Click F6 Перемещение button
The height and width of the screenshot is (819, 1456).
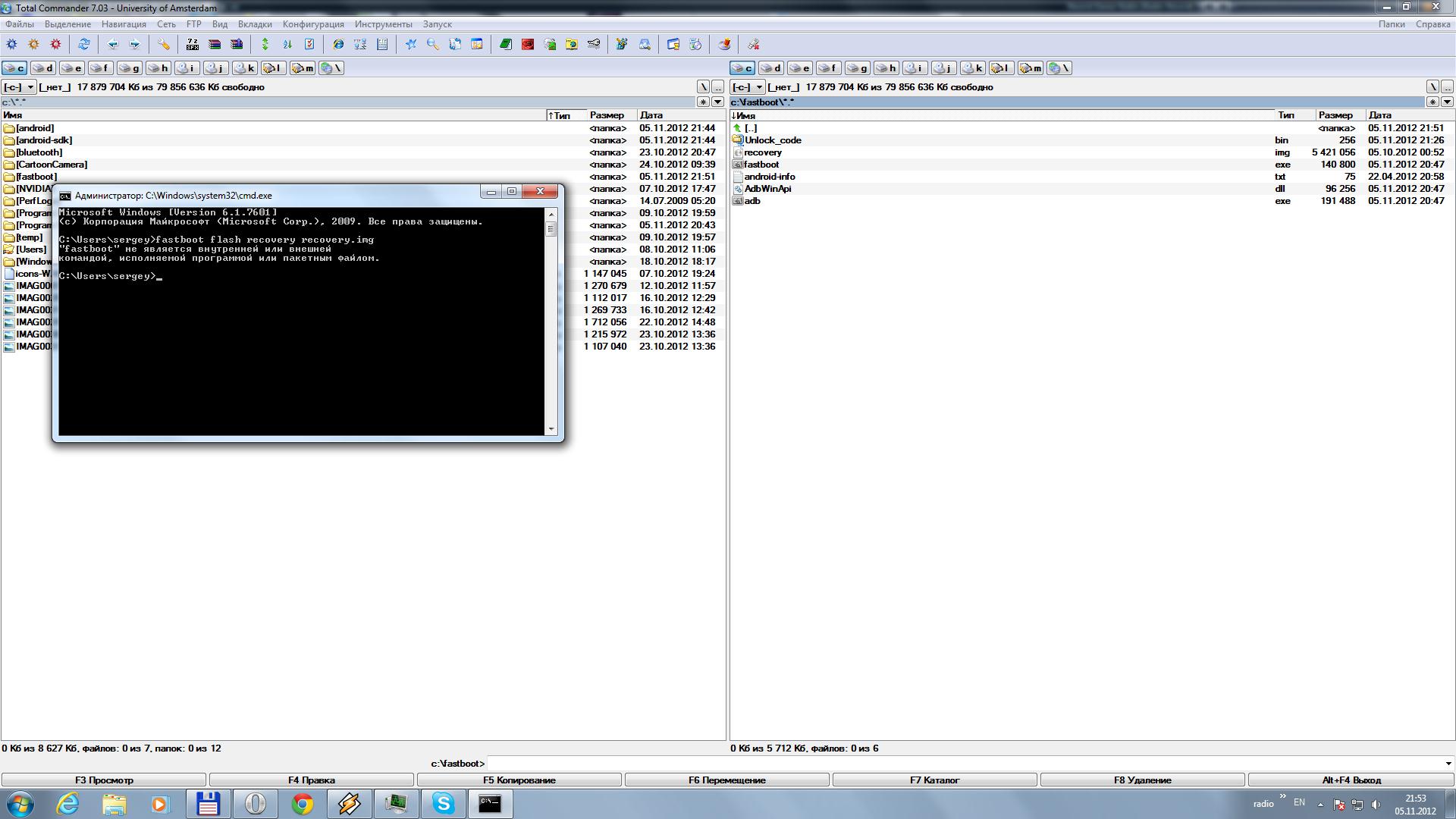pos(727,780)
